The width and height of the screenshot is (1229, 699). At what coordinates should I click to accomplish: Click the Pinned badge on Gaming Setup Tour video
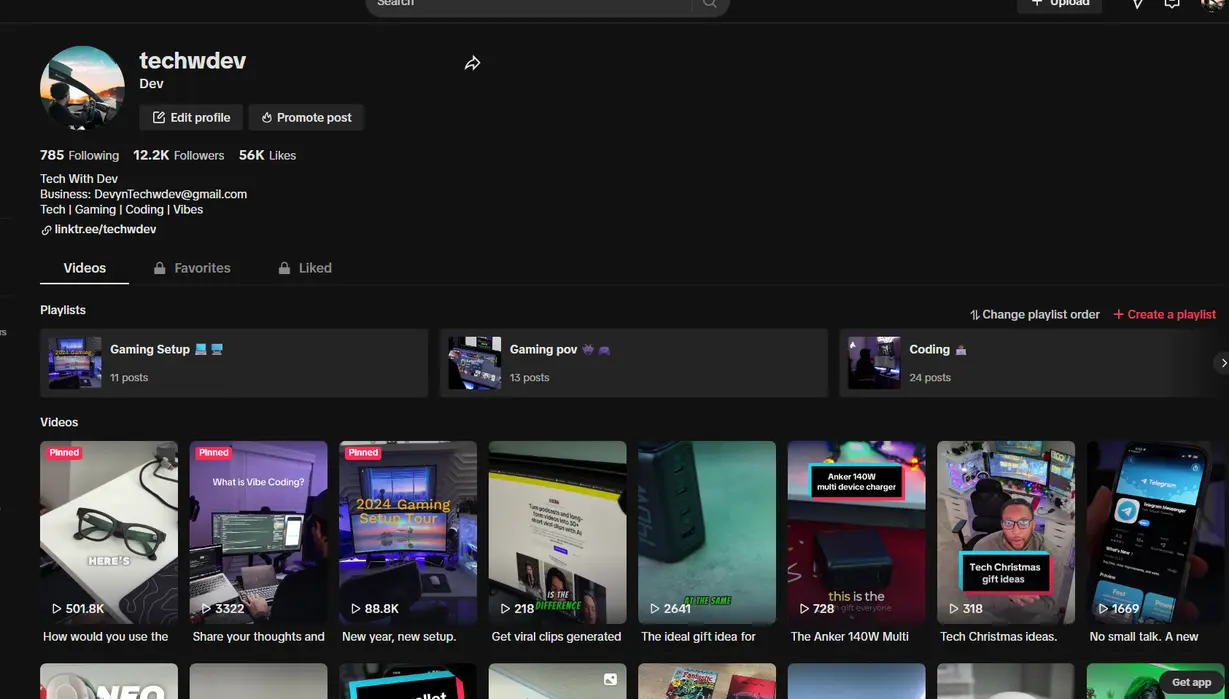(364, 453)
